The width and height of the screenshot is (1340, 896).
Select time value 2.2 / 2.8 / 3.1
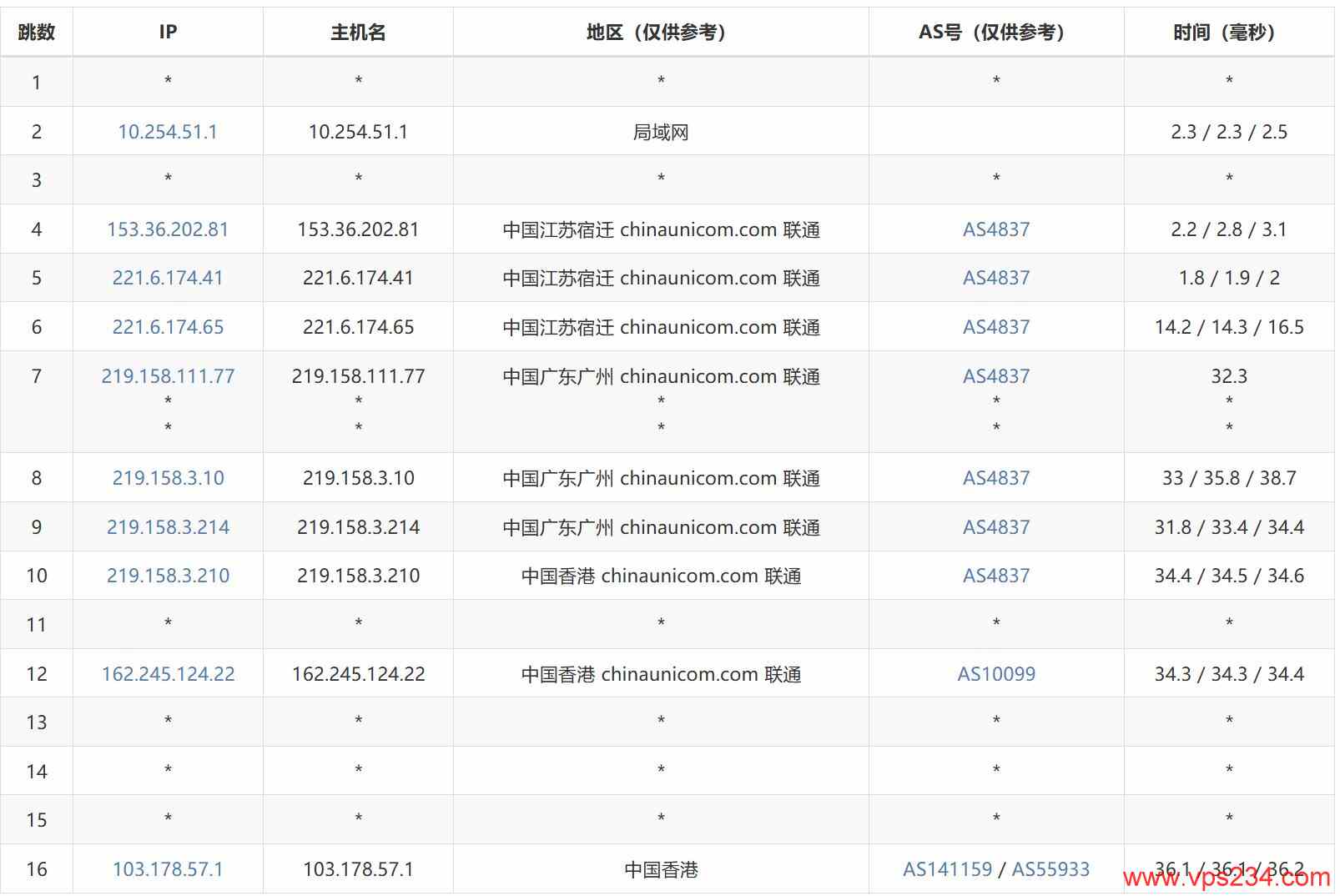1229,229
